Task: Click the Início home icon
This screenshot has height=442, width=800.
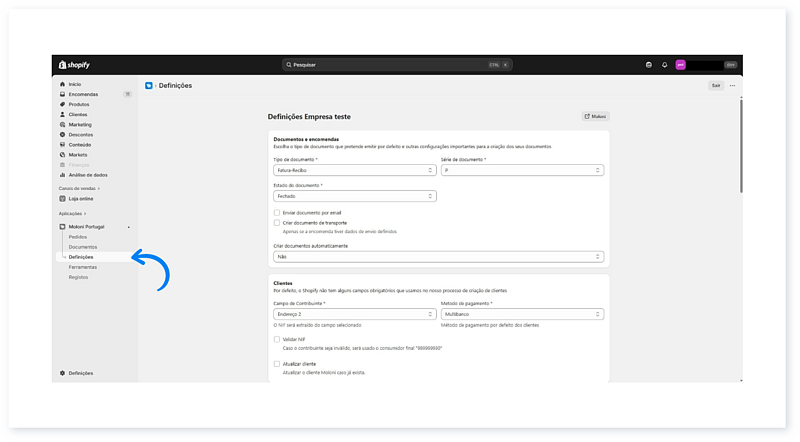Action: click(62, 84)
